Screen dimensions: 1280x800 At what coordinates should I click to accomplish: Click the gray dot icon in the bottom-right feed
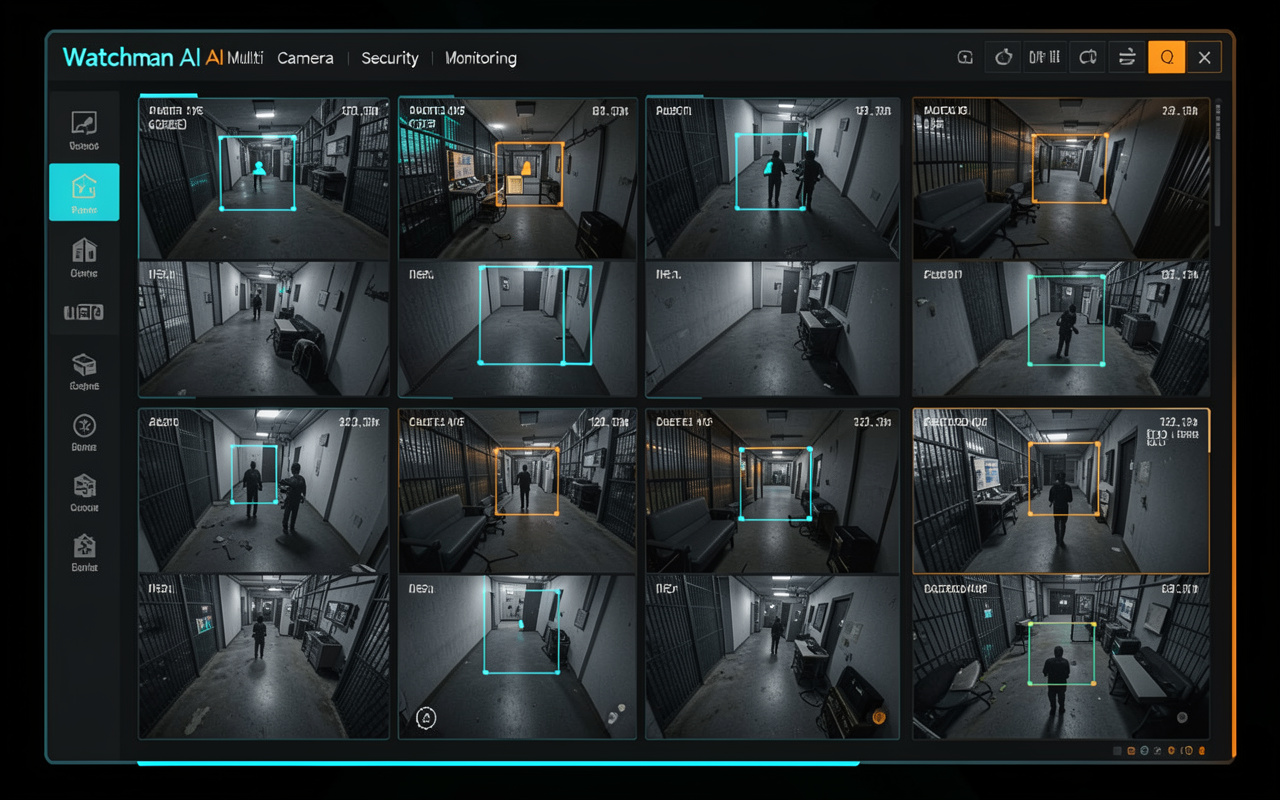tap(1182, 718)
